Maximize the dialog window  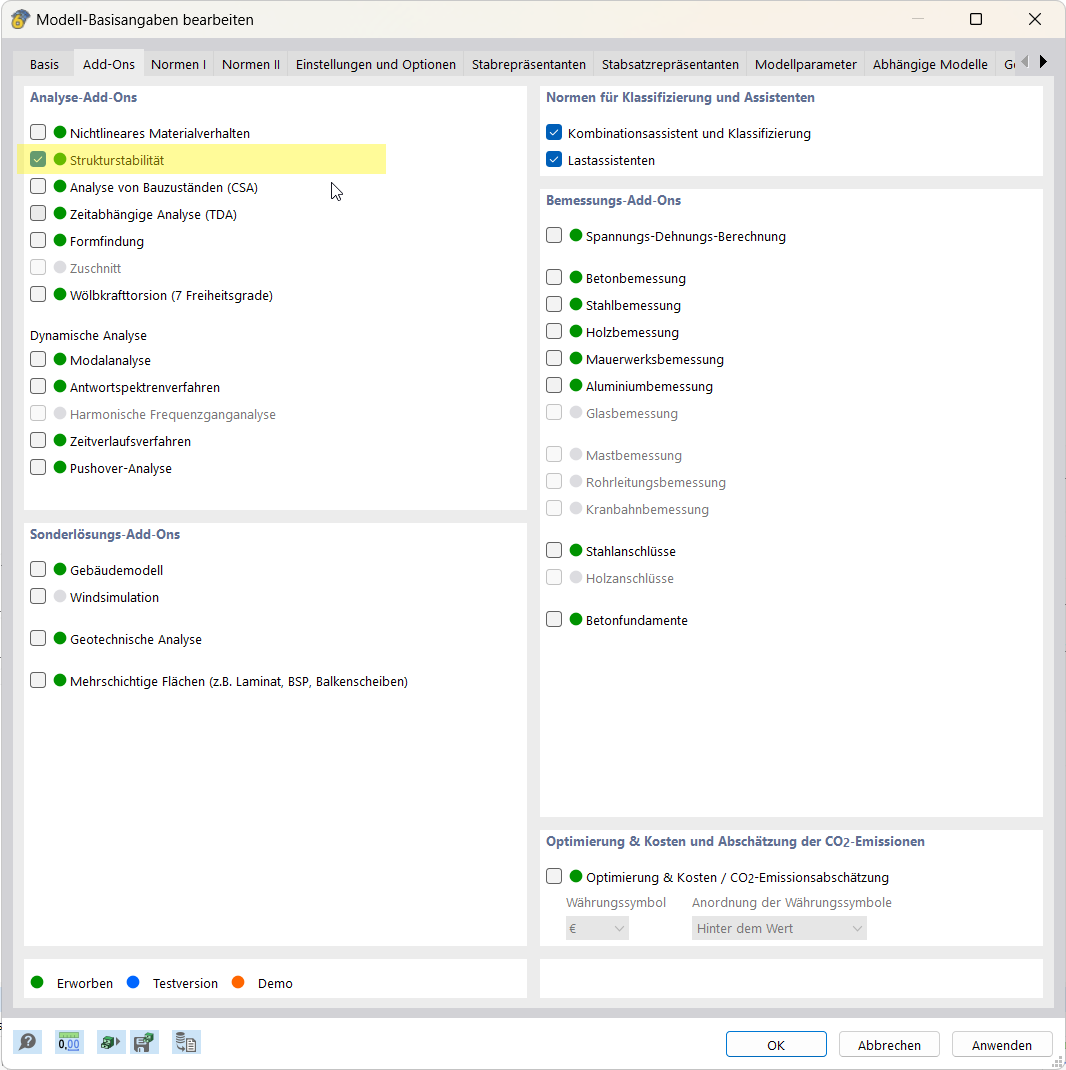pos(976,19)
